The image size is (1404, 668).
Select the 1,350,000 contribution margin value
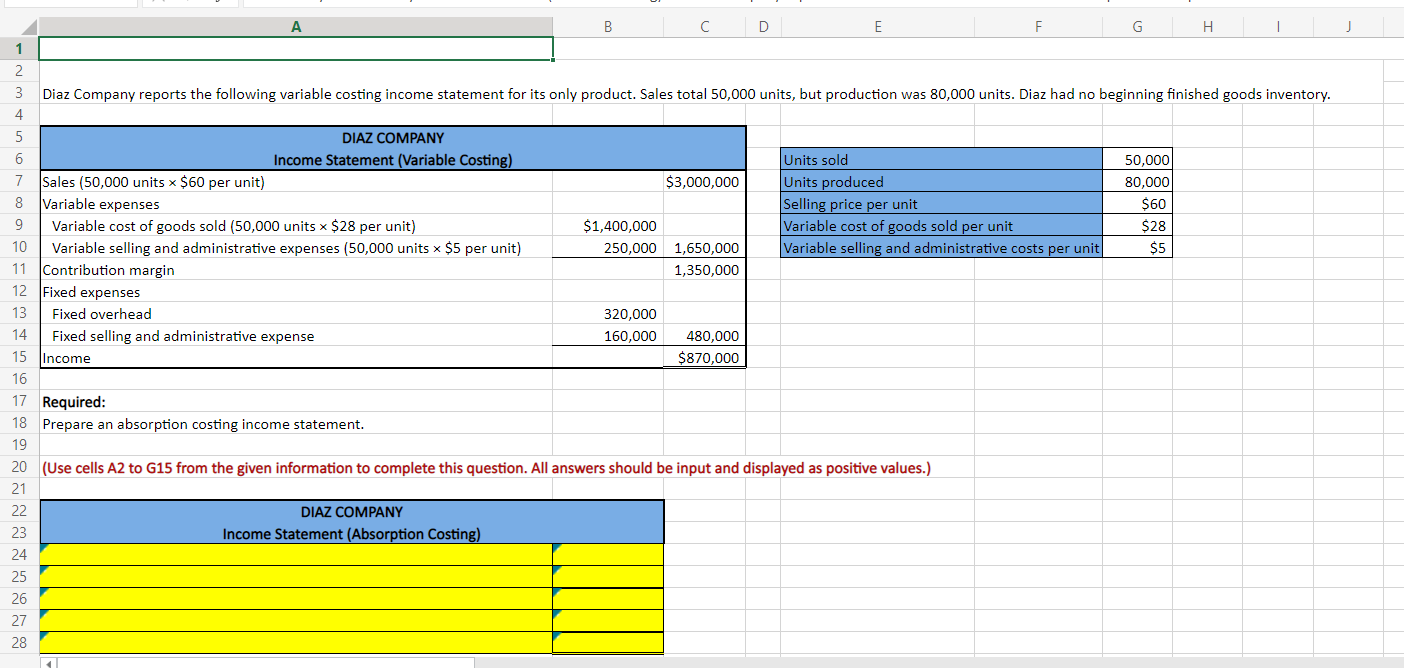[x=705, y=270]
